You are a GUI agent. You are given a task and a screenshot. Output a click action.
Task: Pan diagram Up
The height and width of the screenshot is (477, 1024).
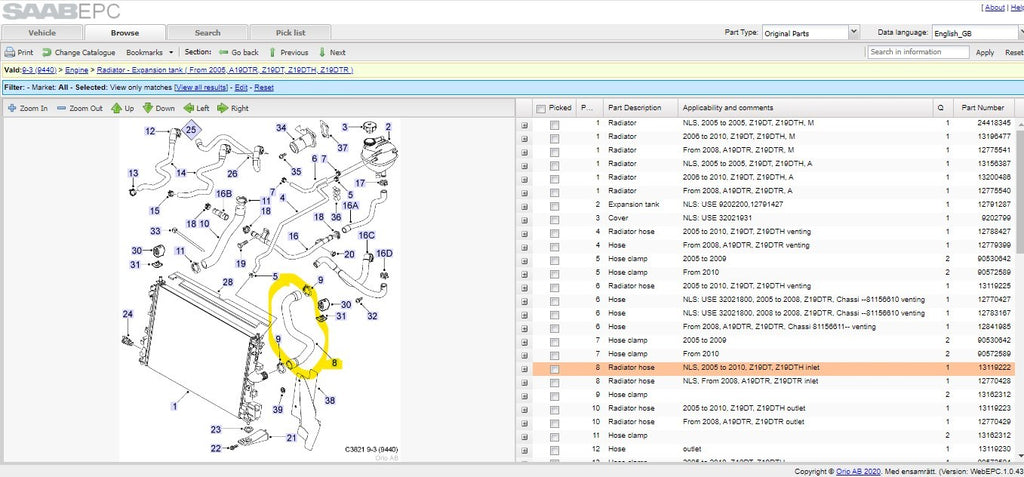coord(122,108)
